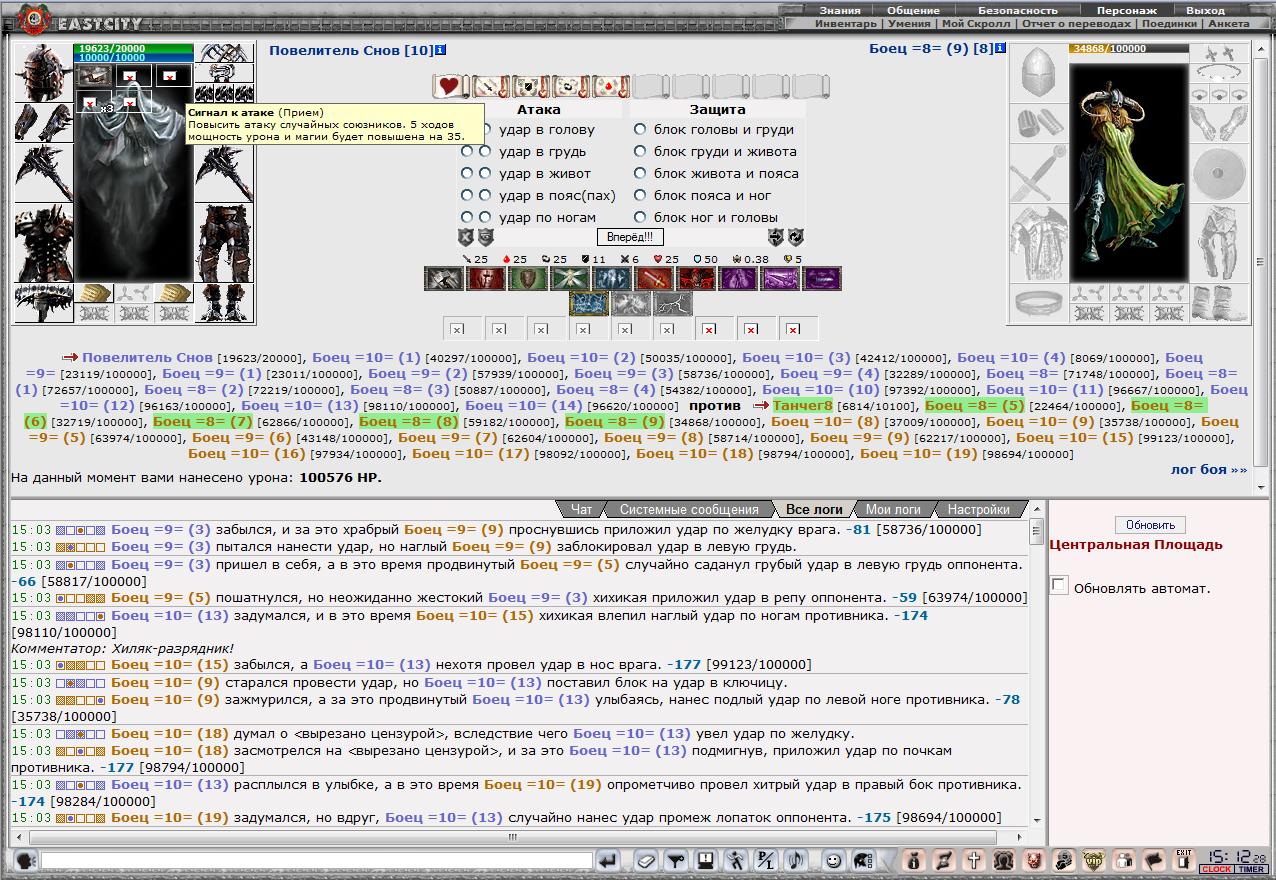The height and width of the screenshot is (880, 1276).
Task: Select блок ног и головы defense option
Action: pyautogui.click(x=640, y=217)
